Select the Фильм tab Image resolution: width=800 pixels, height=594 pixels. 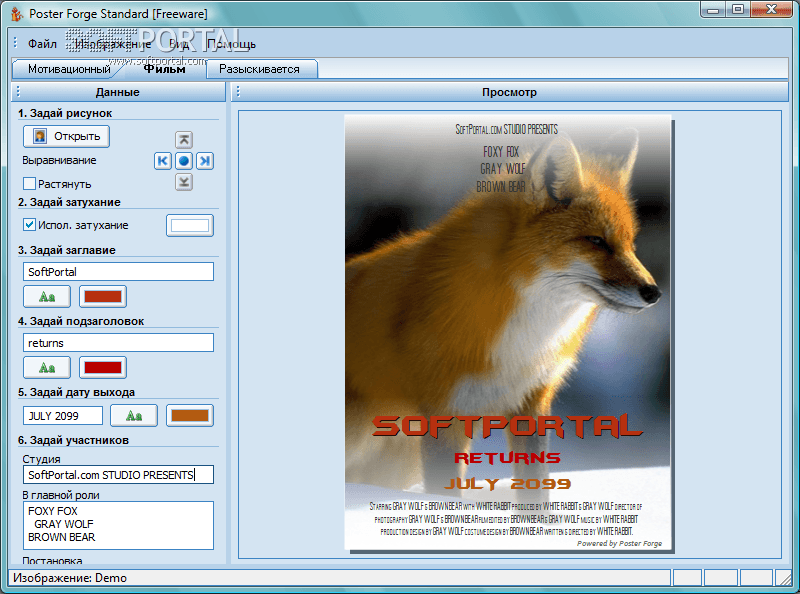point(164,69)
